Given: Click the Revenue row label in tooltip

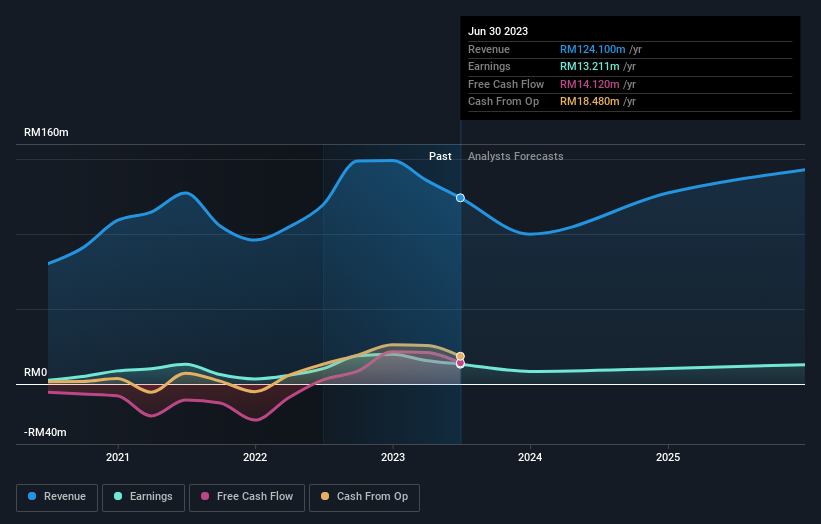Looking at the screenshot, I should 489,49.
